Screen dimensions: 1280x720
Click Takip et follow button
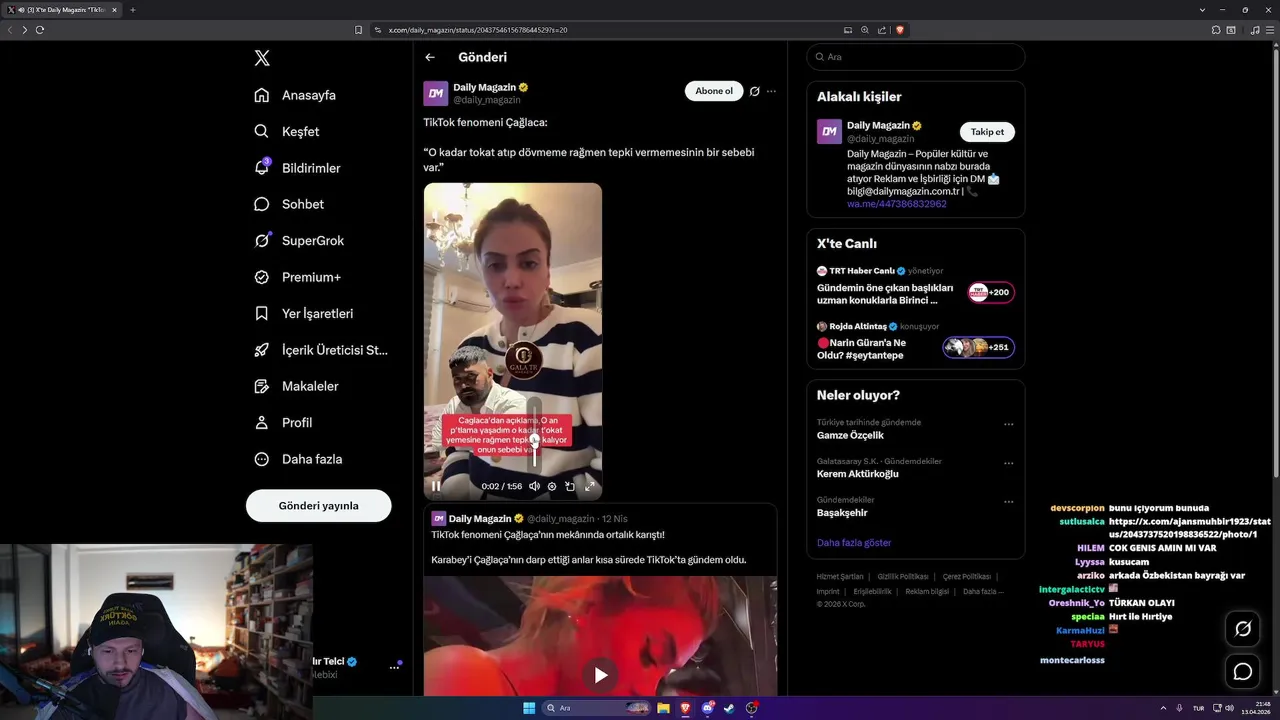(x=987, y=132)
